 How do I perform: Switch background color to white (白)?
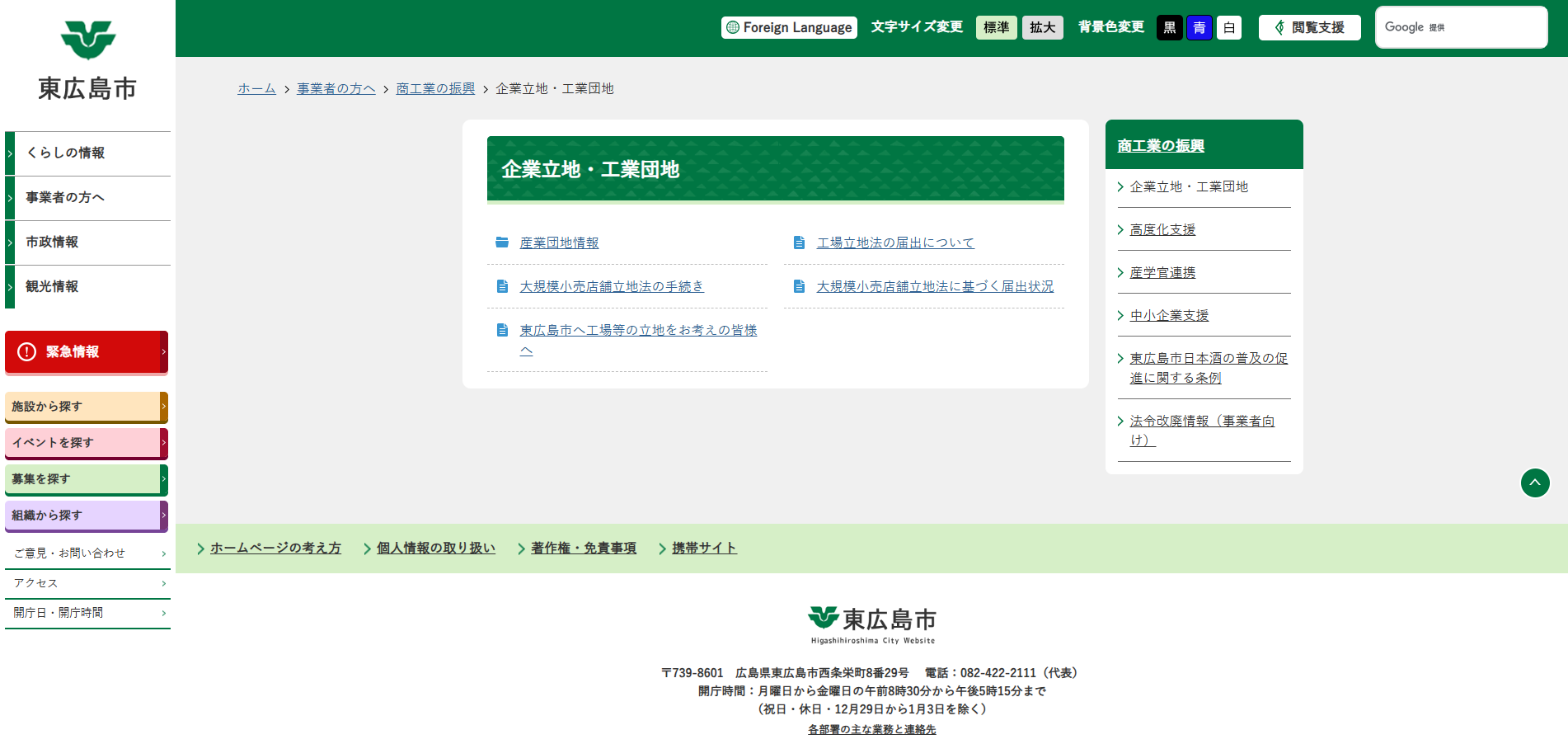tap(1228, 27)
